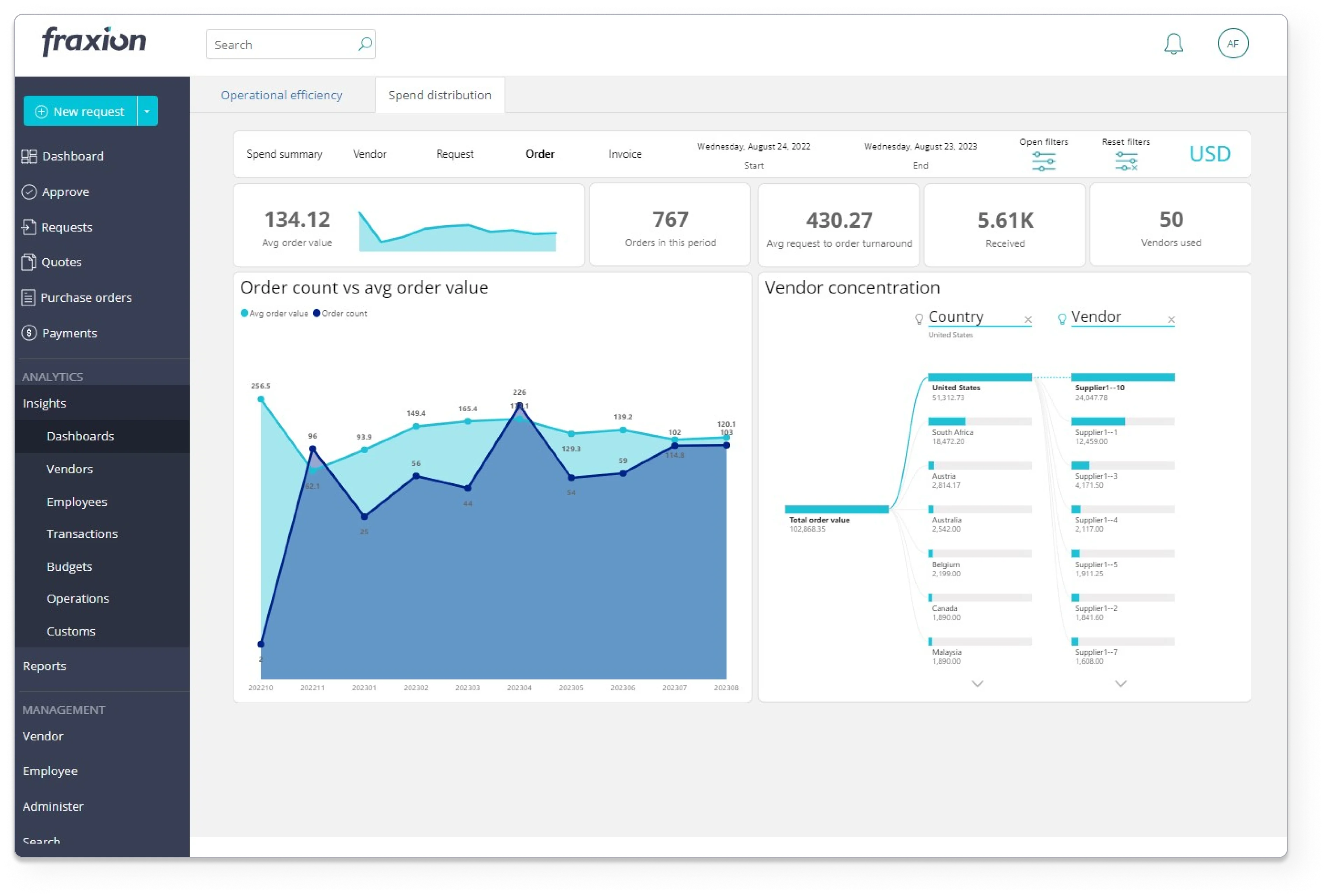Click the 5.61K Received card
Screen dimensions: 1326x896
pos(1004,225)
